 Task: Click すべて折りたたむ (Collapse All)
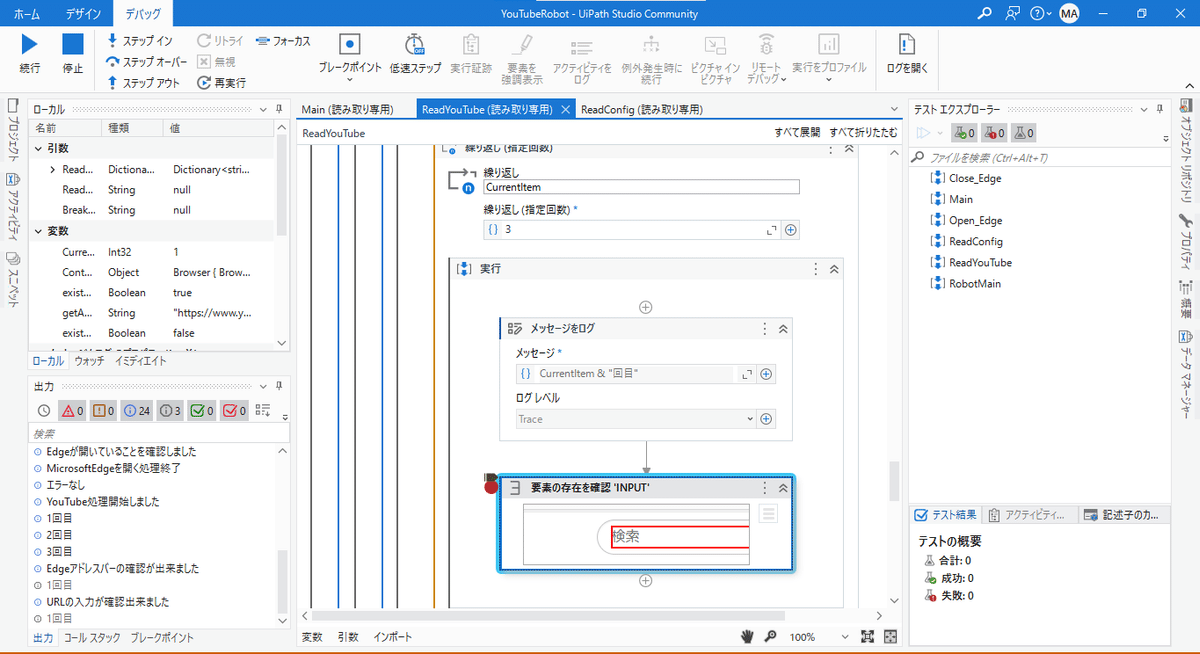pyautogui.click(x=863, y=133)
